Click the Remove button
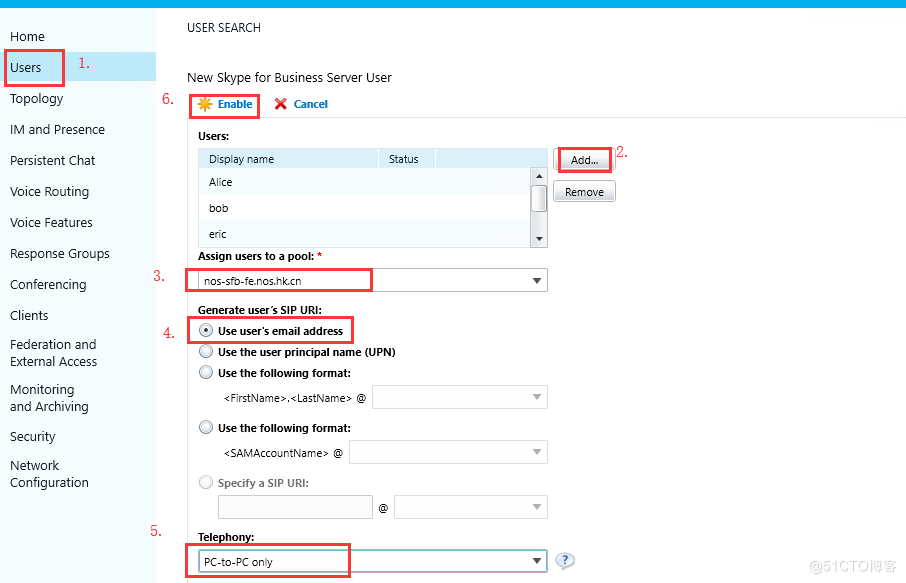 coord(584,192)
